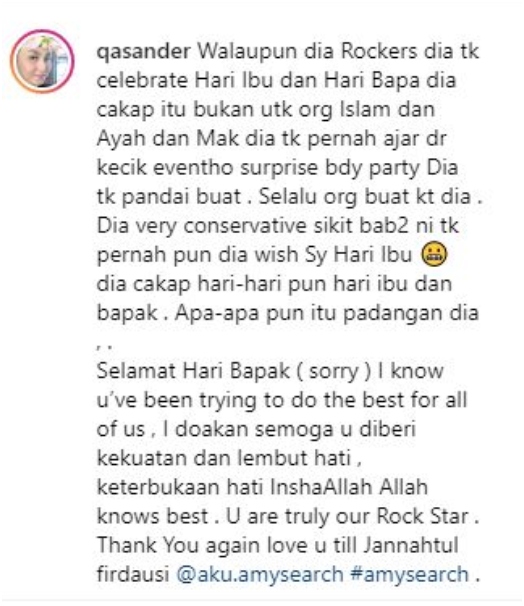Click the word kekuatan in caption
Image resolution: width=524 pixels, height=606 pixels.
click(x=141, y=458)
